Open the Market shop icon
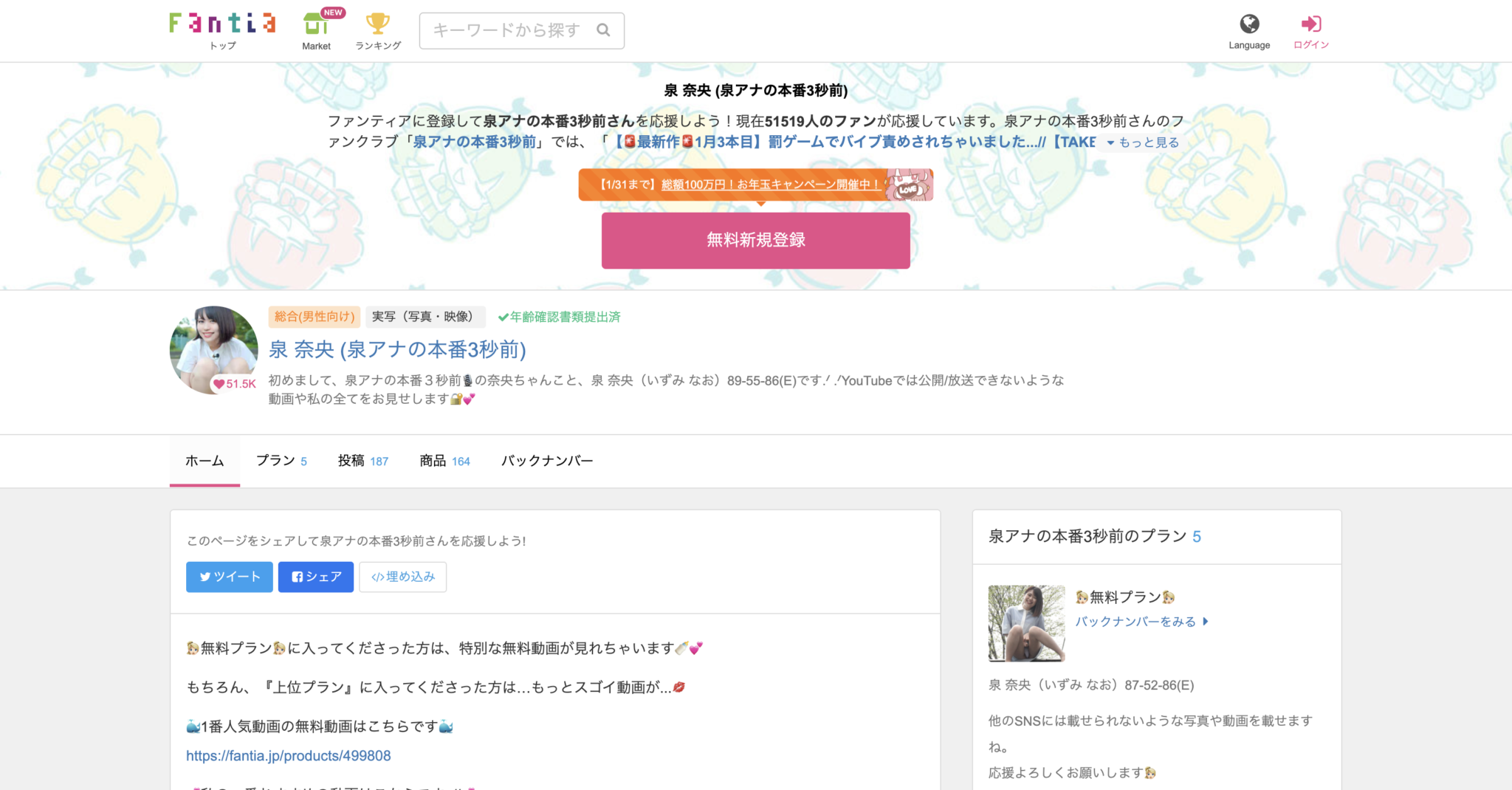Viewport: 1512px width, 790px height. pos(316,24)
